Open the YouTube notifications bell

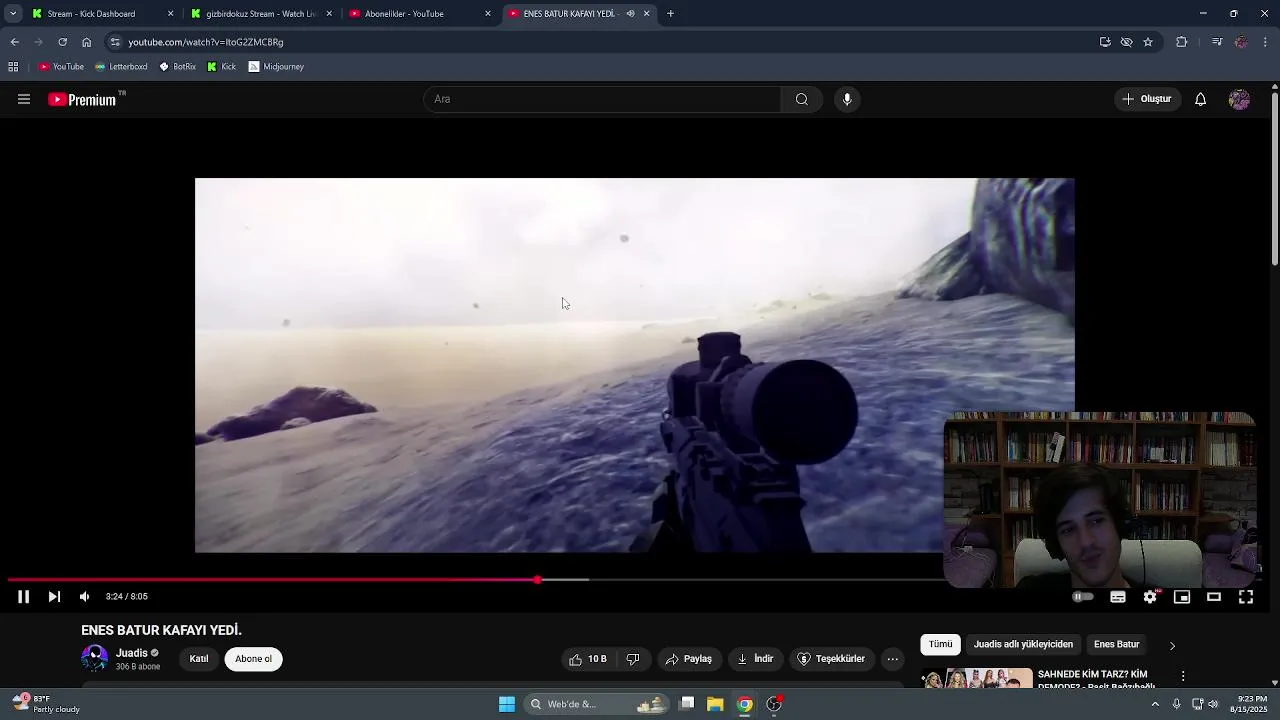click(x=1201, y=99)
